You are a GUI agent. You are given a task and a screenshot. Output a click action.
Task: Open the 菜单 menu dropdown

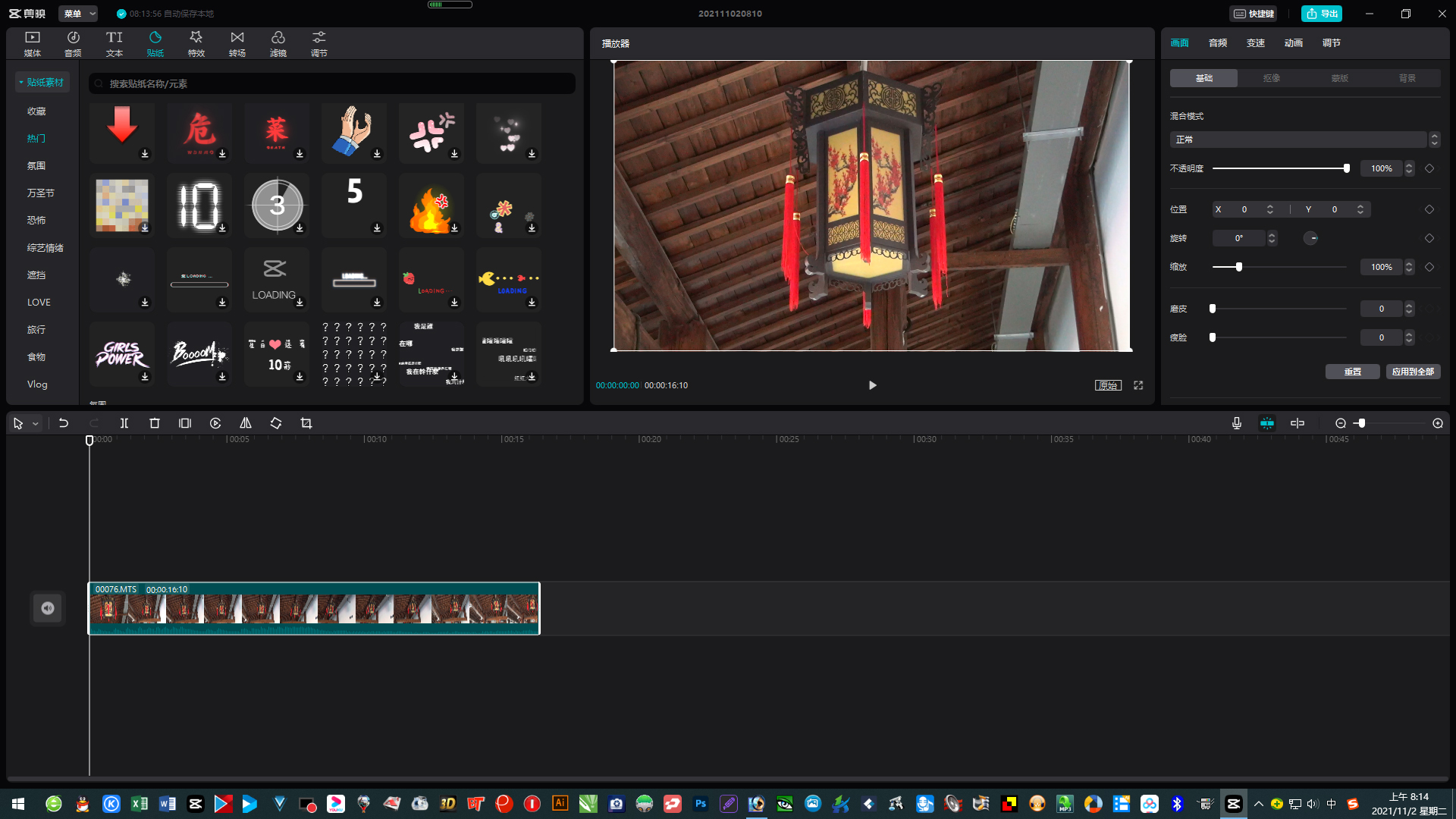79,14
